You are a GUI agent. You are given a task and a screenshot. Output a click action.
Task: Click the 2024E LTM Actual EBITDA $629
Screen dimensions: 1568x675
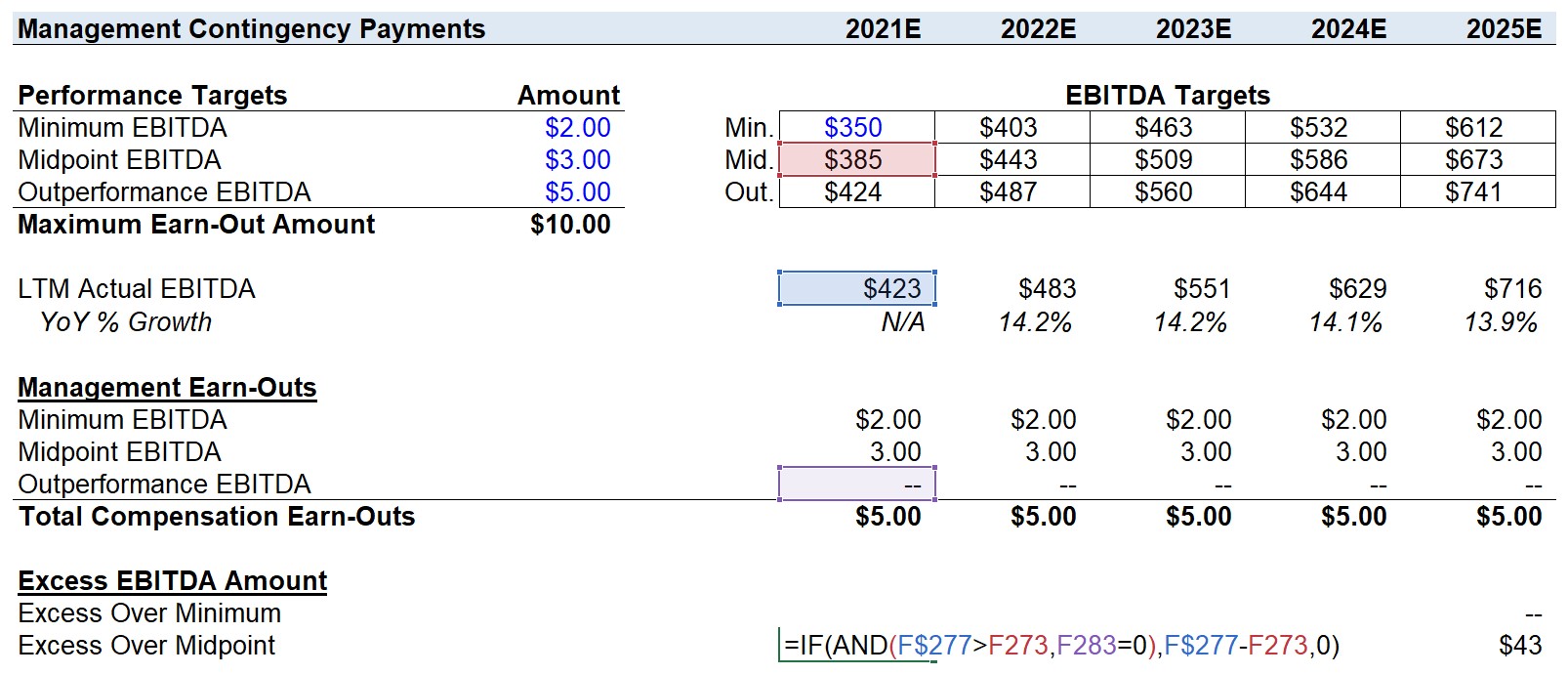pyautogui.click(x=1357, y=289)
